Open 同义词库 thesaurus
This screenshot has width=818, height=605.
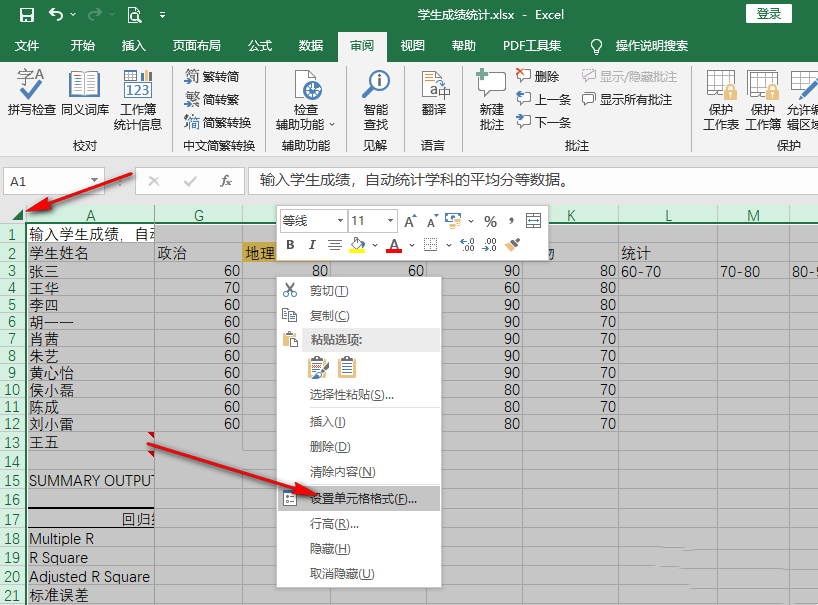tap(85, 93)
